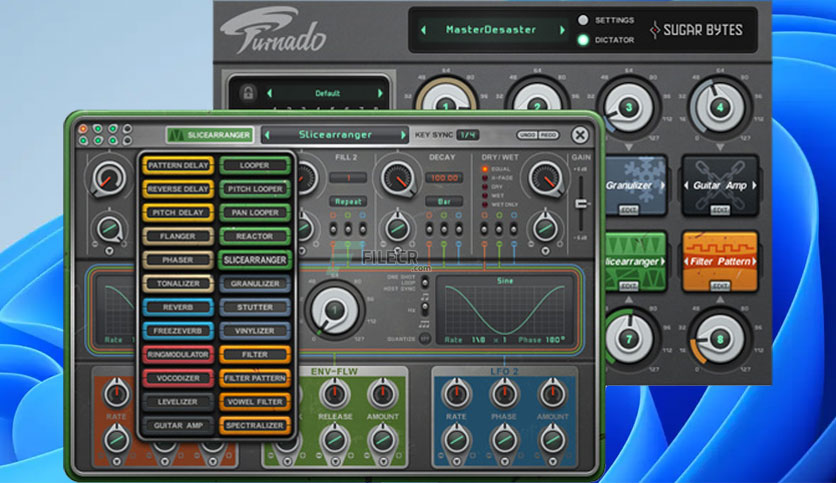Click the up triangle above knob 8
836x484 pixels.
coord(720,300)
